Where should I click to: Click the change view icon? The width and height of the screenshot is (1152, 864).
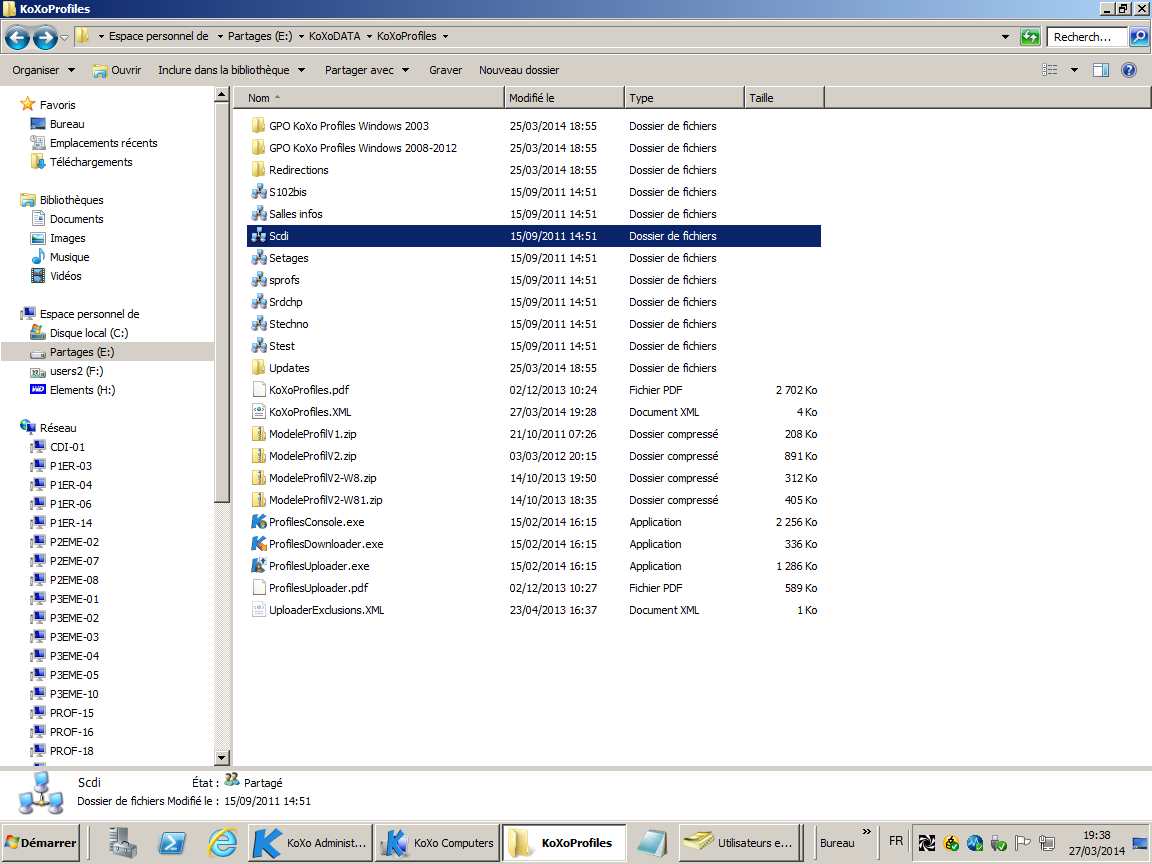click(1050, 70)
